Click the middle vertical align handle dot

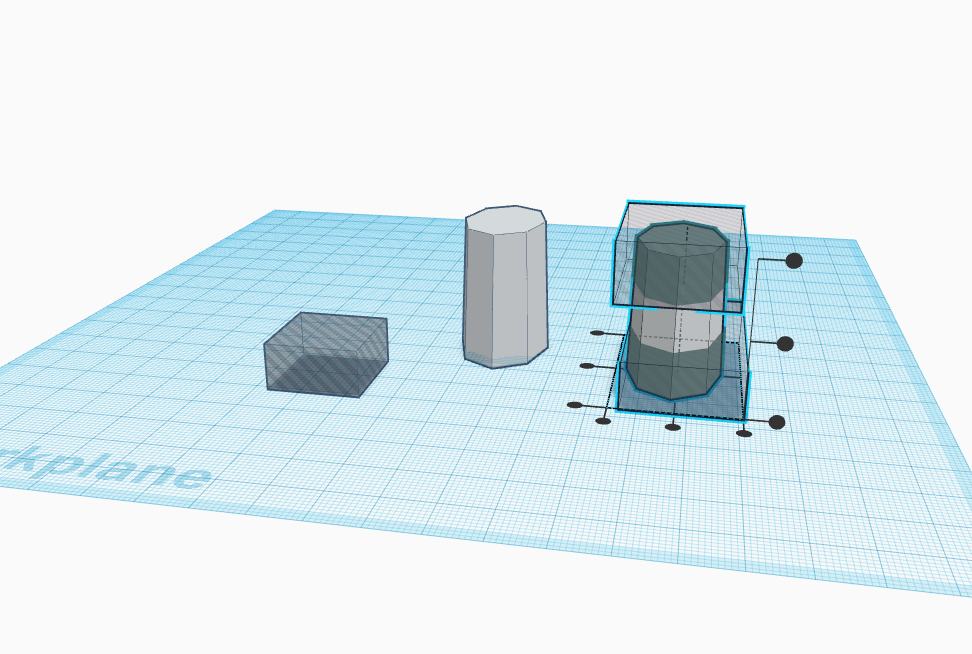(785, 343)
